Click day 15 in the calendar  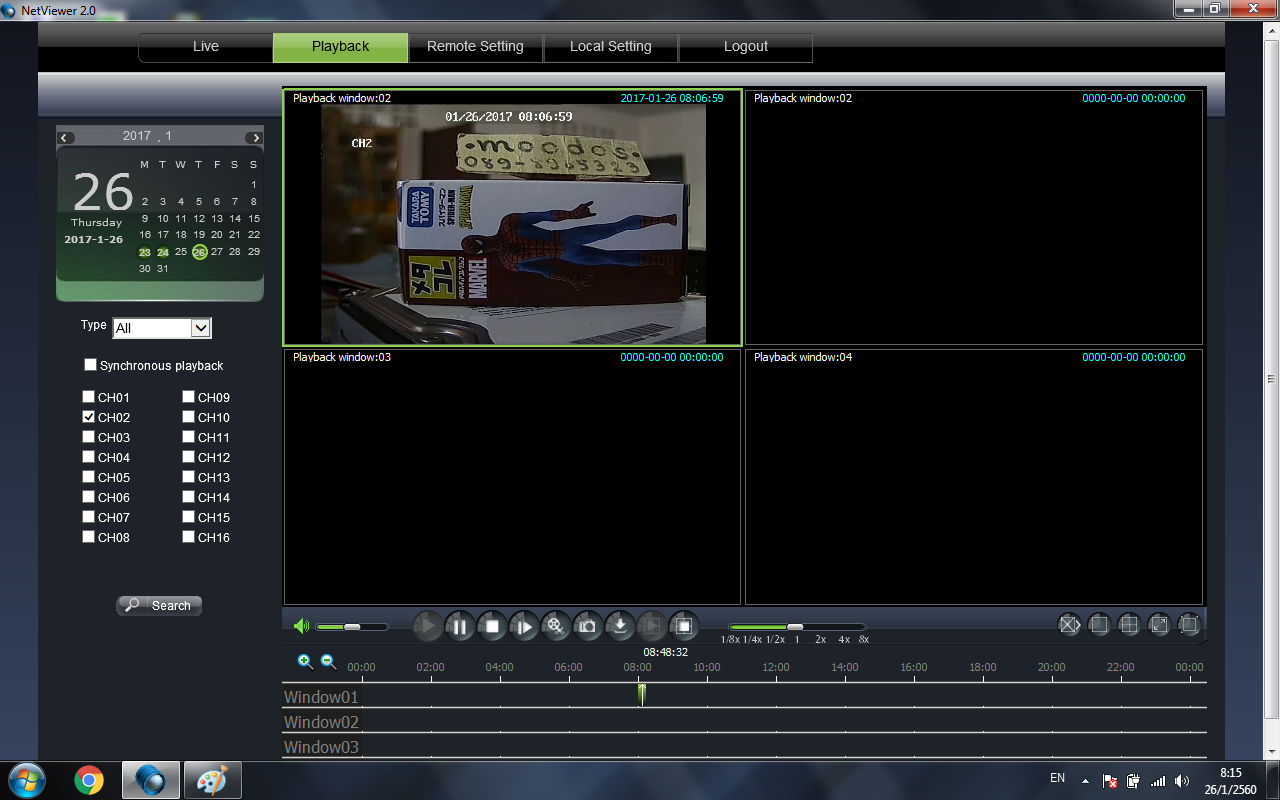click(254, 218)
